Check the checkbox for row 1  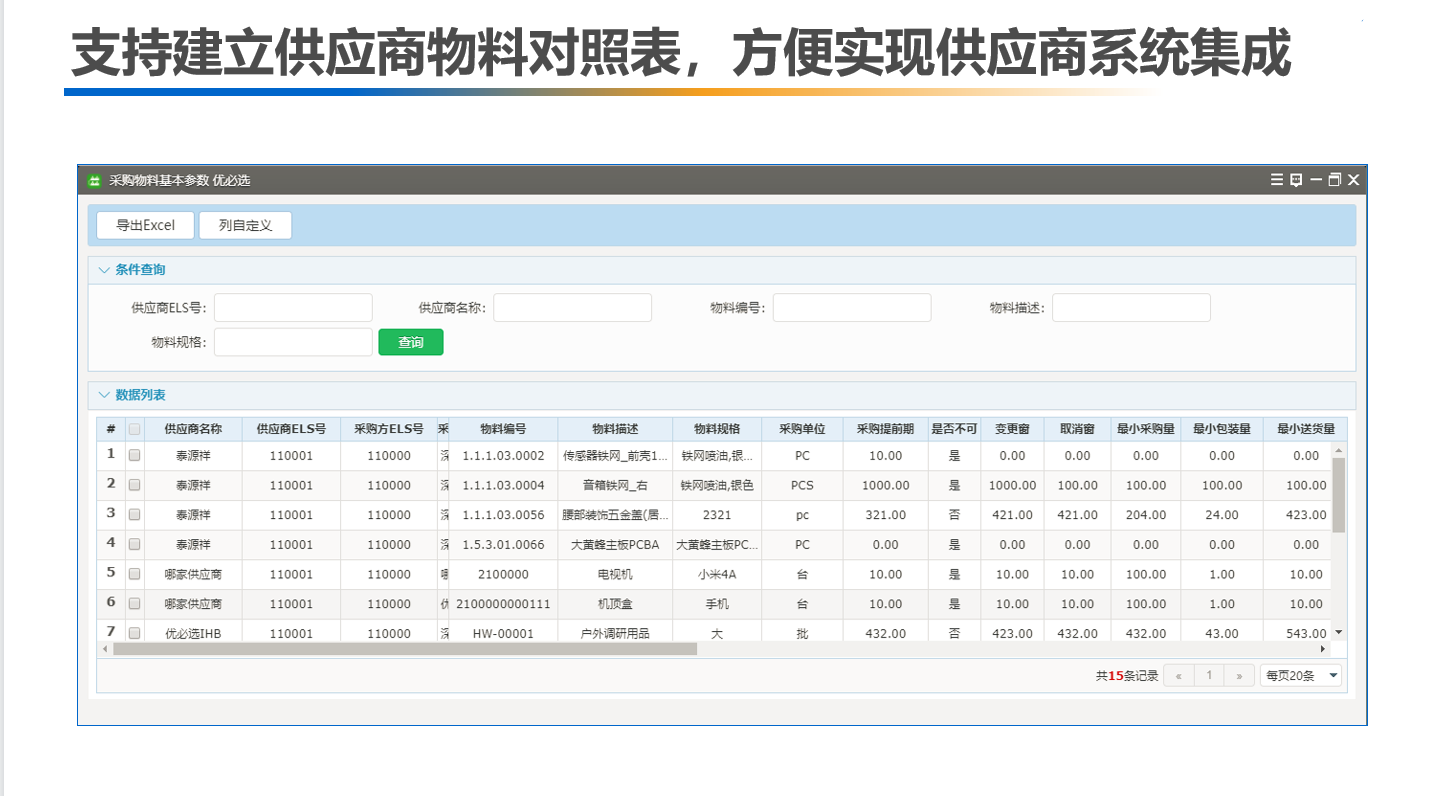point(134,455)
